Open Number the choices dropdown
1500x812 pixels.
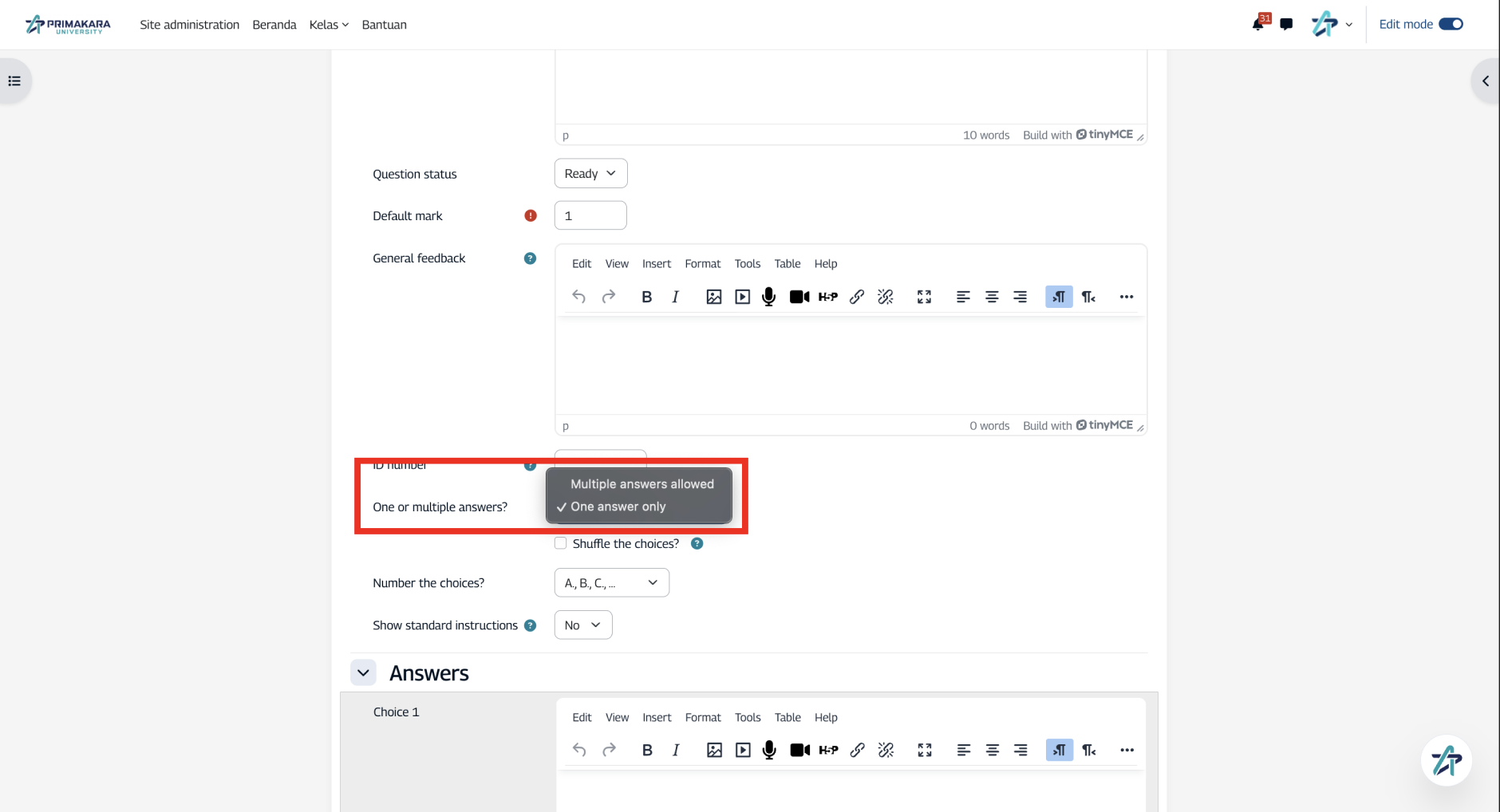pos(611,582)
